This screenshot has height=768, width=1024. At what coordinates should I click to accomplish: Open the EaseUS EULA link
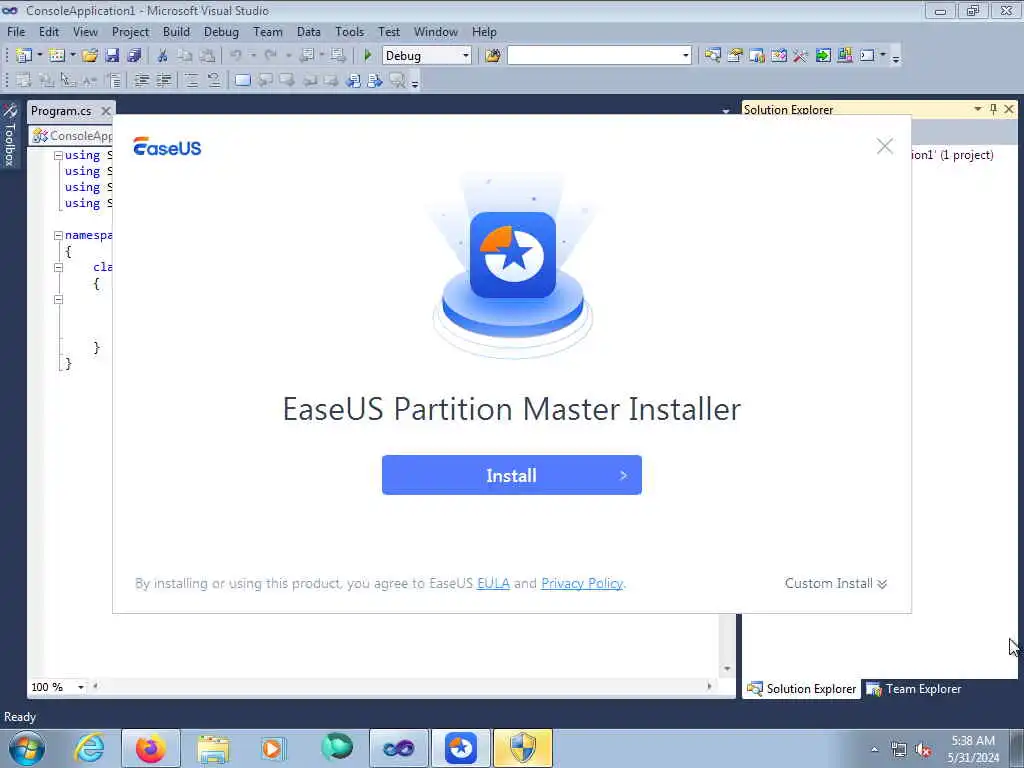click(x=493, y=583)
